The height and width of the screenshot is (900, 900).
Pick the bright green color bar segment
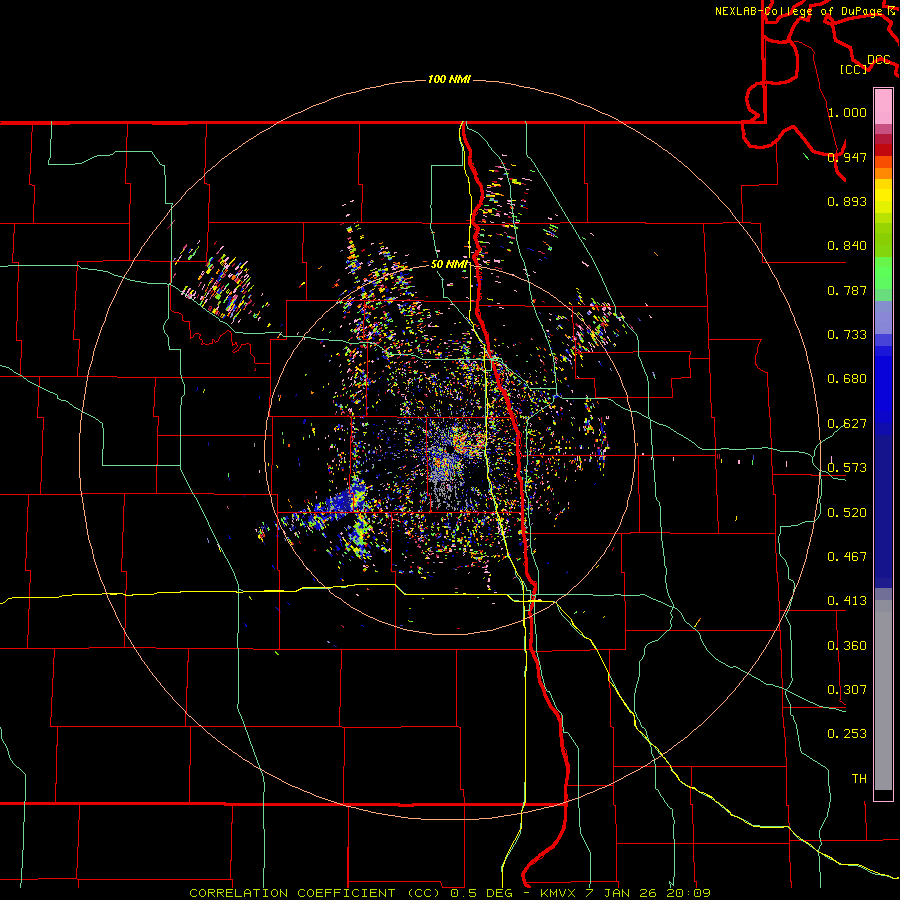coord(883,273)
